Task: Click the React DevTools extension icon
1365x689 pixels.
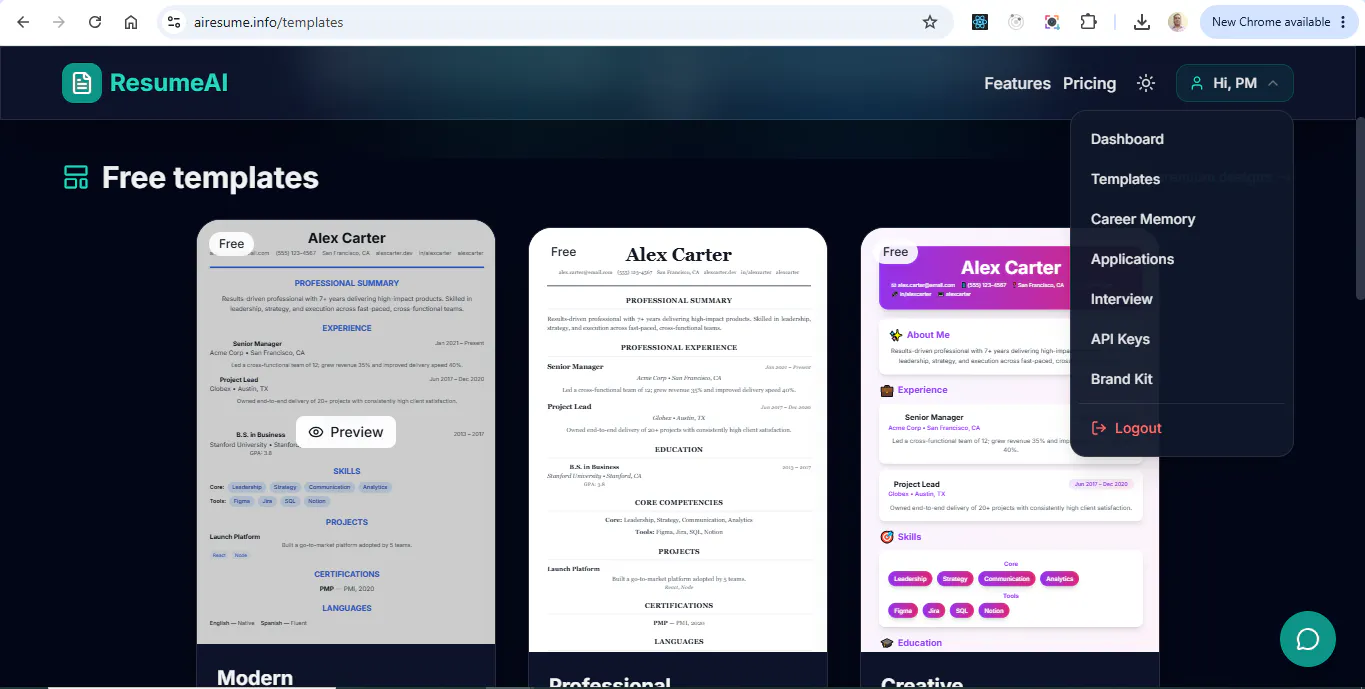Action: click(x=980, y=22)
